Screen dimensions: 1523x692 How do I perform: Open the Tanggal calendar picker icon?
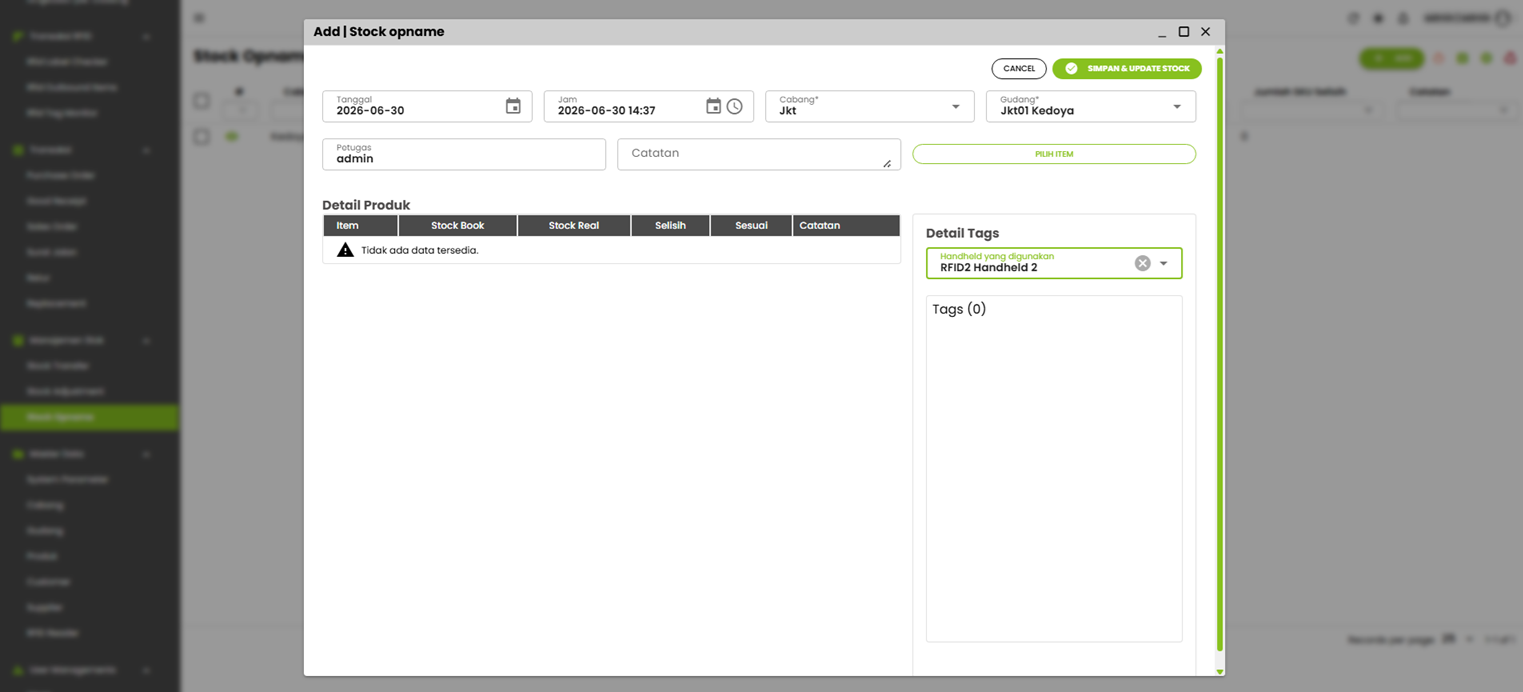pos(513,106)
